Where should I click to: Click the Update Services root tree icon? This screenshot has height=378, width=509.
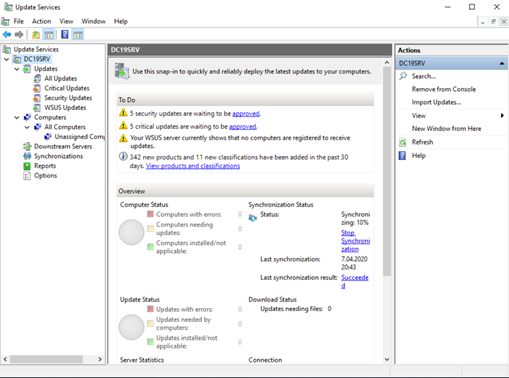coord(7,49)
